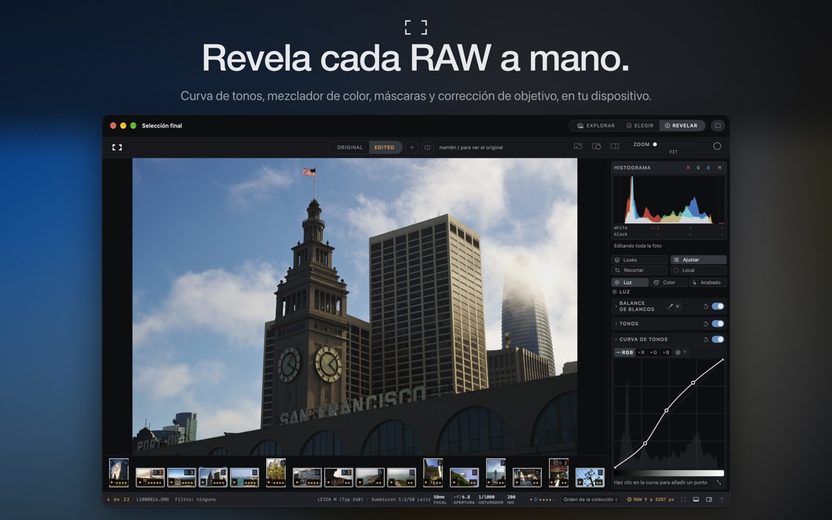The image size is (832, 520).
Task: Toggle the last histogram header indicator
Action: pos(720,168)
